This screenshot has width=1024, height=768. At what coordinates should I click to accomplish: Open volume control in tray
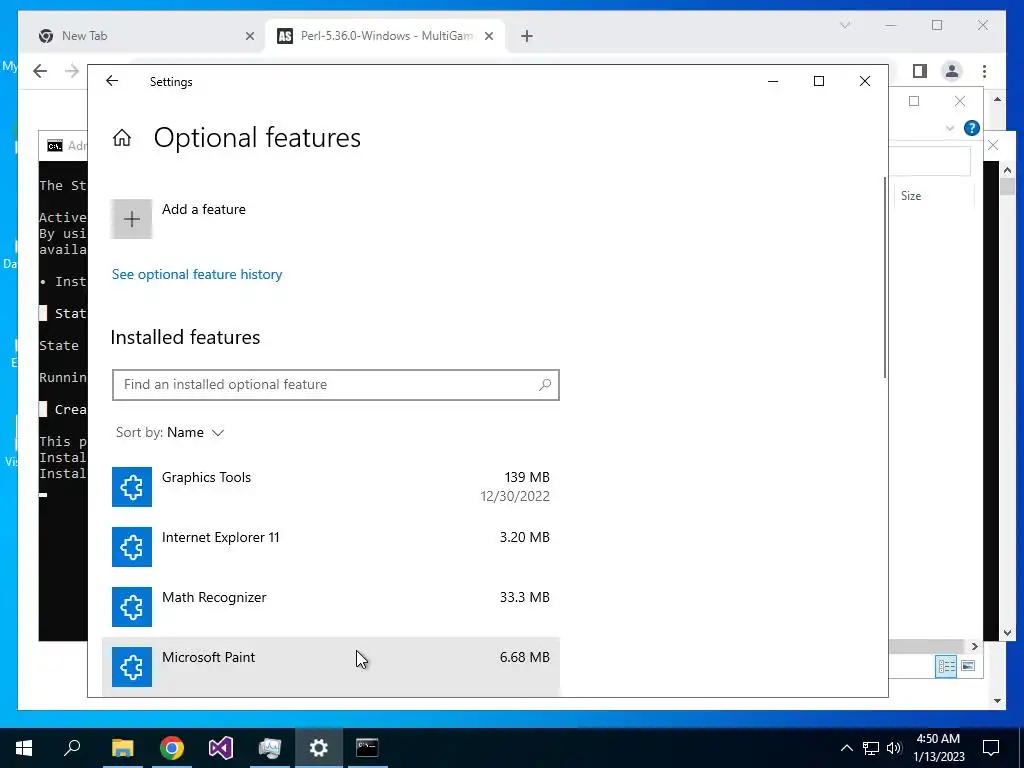click(x=894, y=748)
